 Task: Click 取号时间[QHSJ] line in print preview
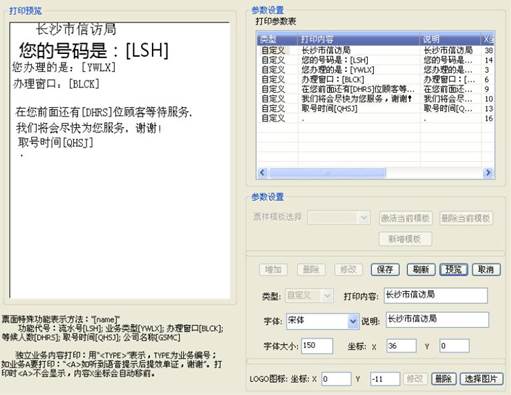coord(56,143)
